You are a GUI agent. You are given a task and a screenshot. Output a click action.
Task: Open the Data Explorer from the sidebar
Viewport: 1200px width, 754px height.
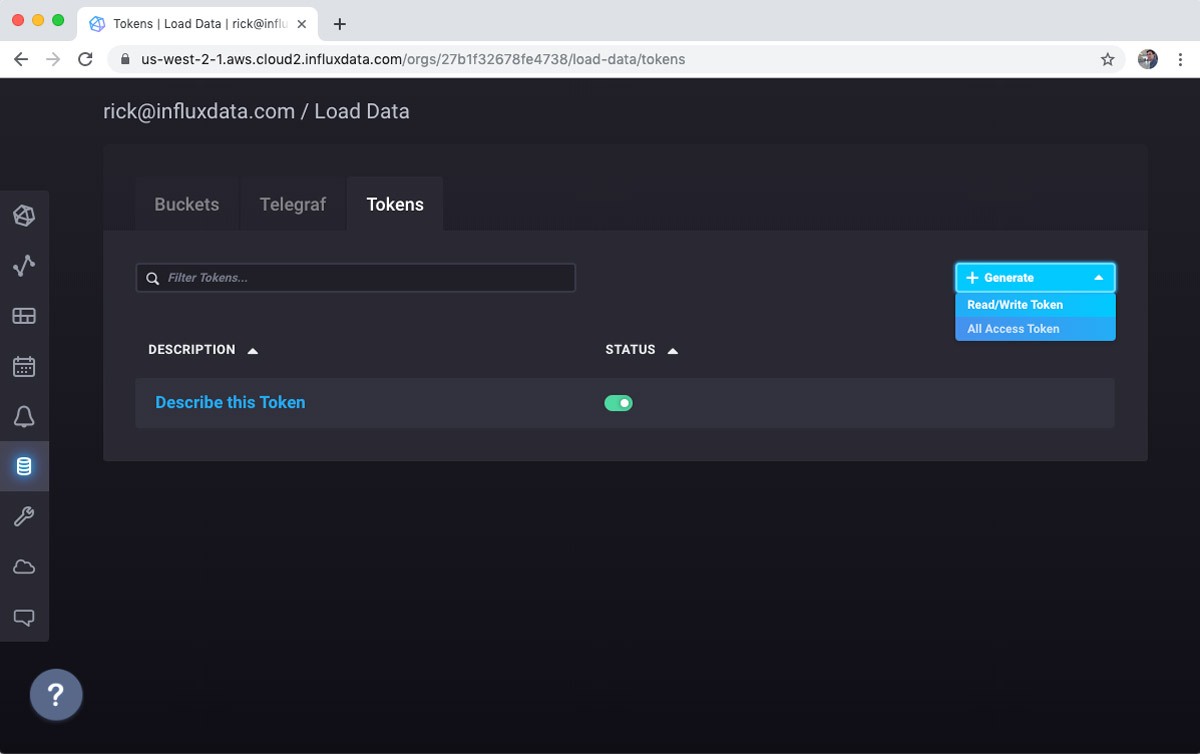tap(24, 265)
